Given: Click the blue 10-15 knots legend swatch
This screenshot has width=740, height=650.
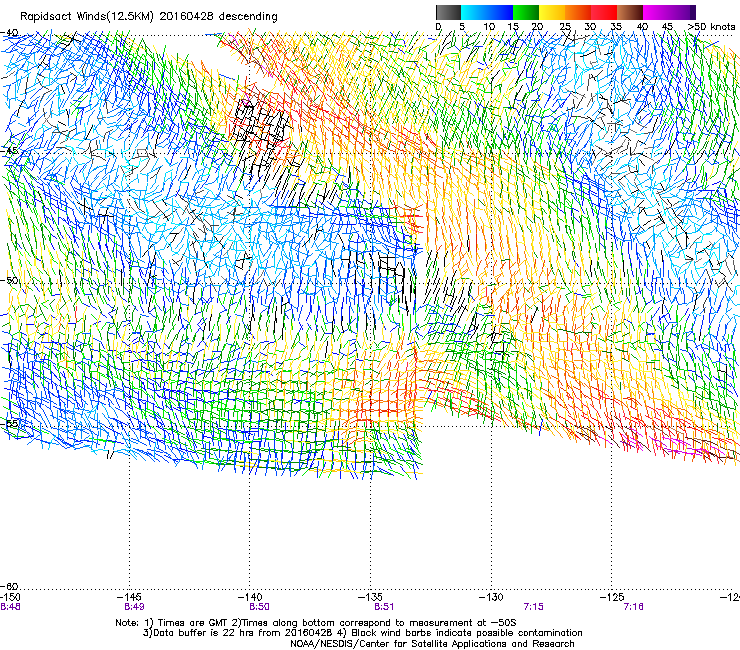Looking at the screenshot, I should pos(499,12).
